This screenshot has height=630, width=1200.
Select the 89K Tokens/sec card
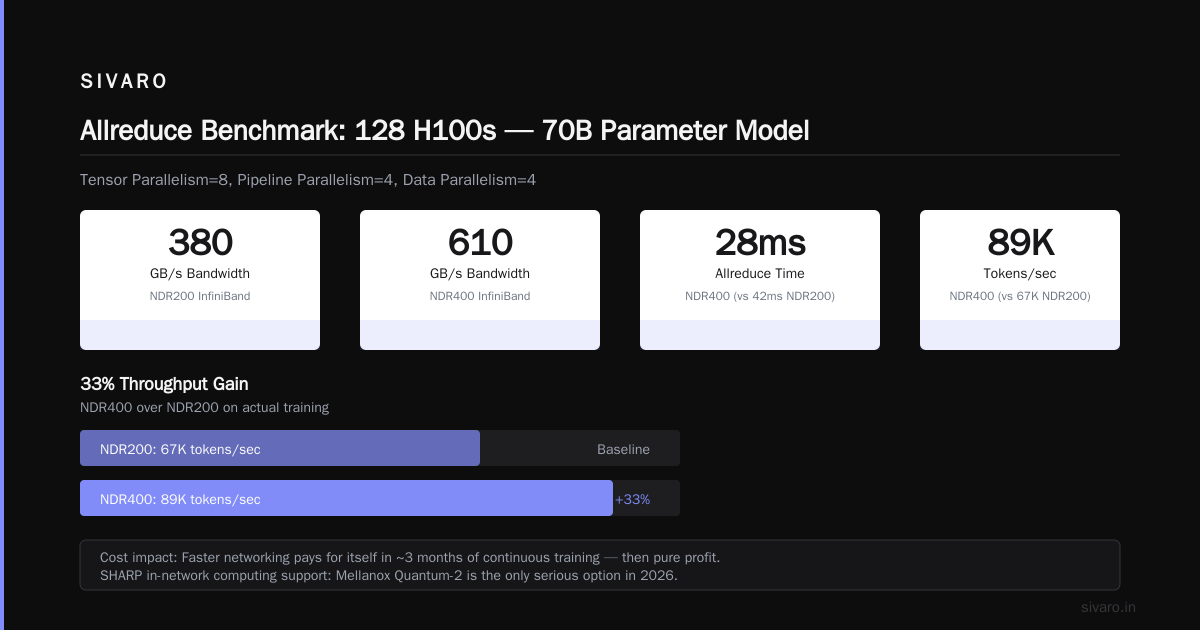coord(1020,280)
